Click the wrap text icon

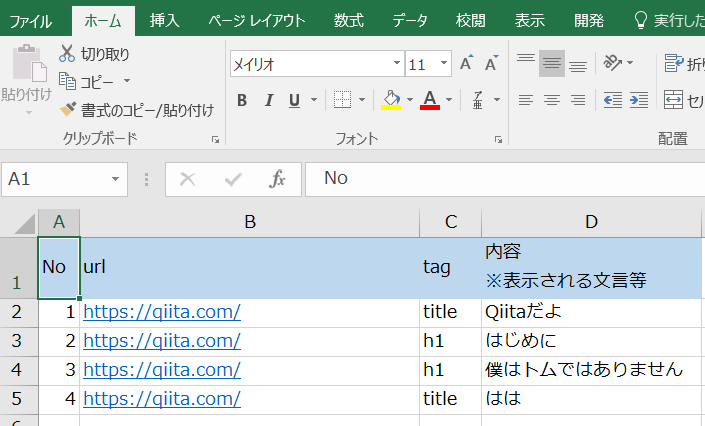[674, 63]
